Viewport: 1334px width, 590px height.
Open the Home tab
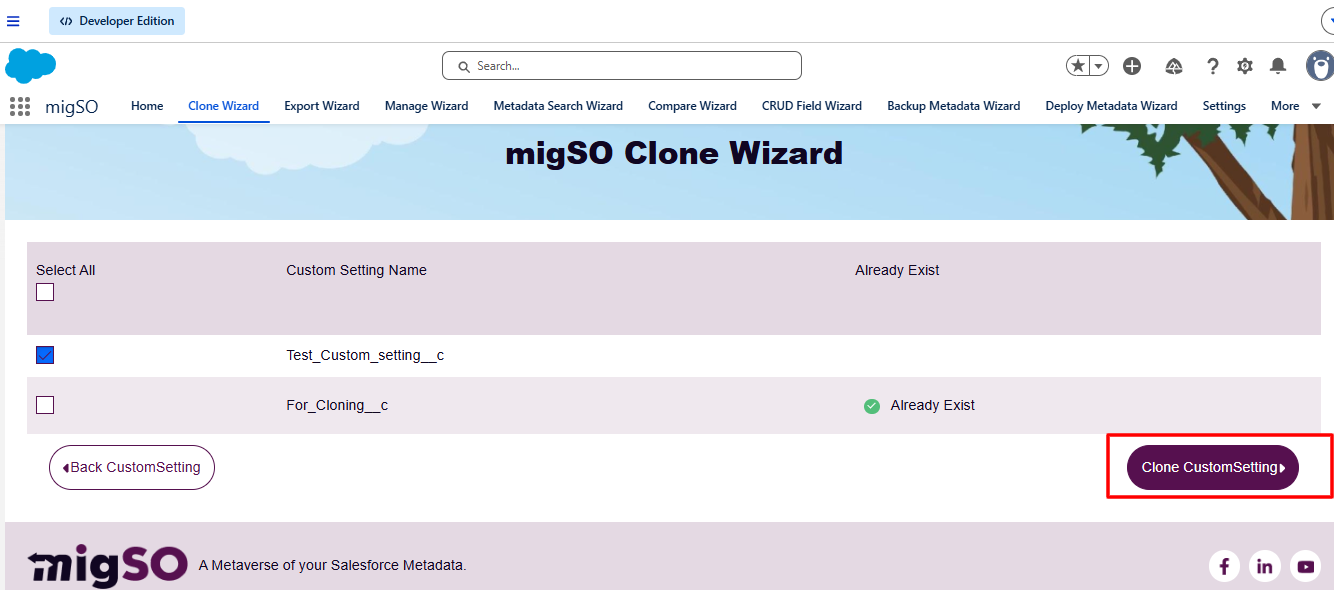tap(147, 106)
